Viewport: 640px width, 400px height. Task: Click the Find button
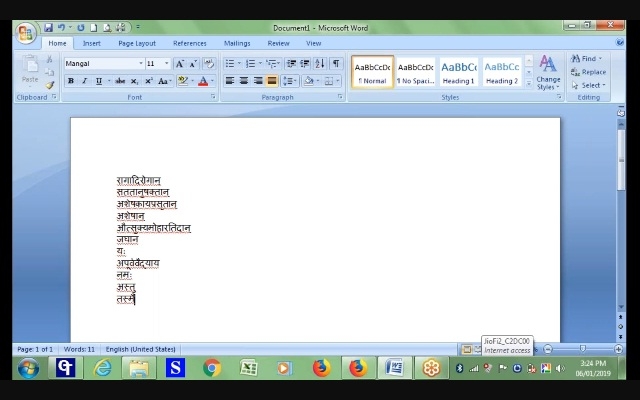(x=587, y=59)
